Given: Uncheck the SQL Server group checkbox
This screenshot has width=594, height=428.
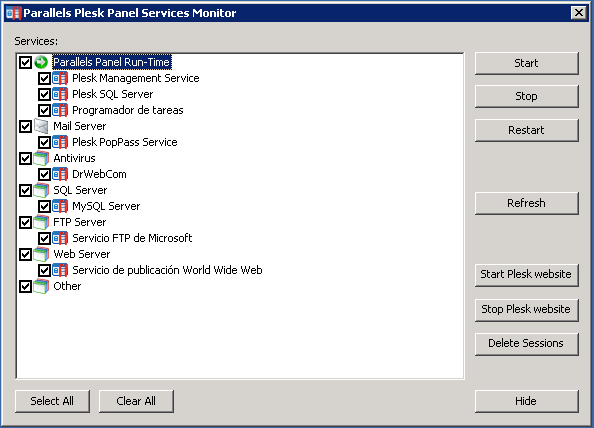Looking at the screenshot, I should pyautogui.click(x=25, y=191).
